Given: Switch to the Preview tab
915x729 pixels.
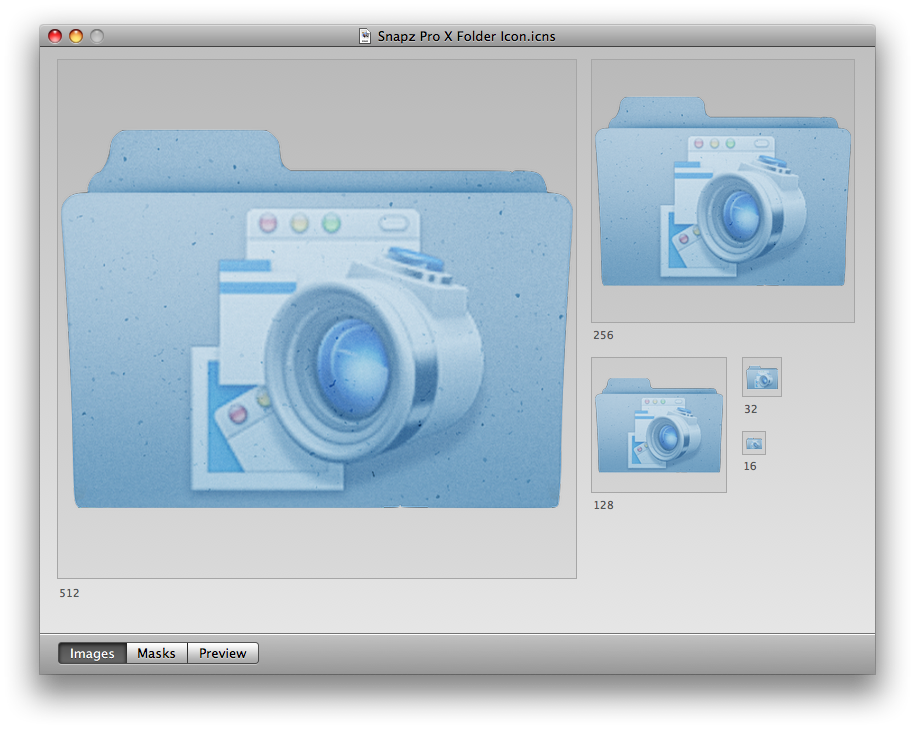Looking at the screenshot, I should pyautogui.click(x=222, y=653).
